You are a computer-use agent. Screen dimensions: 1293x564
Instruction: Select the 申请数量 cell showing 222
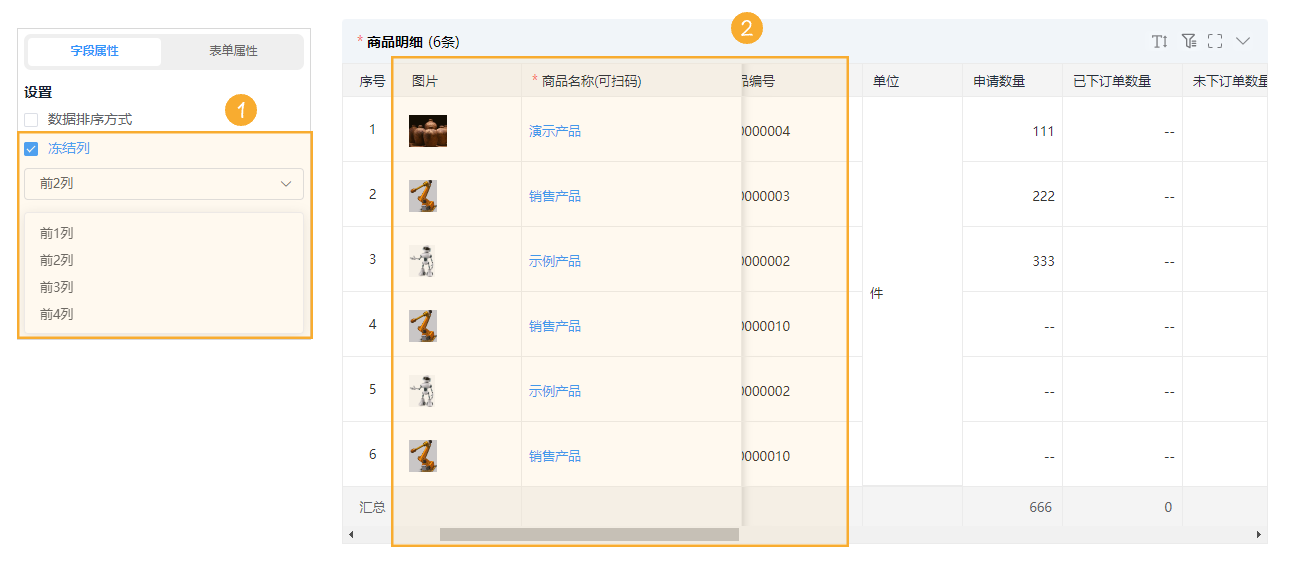(x=1012, y=196)
